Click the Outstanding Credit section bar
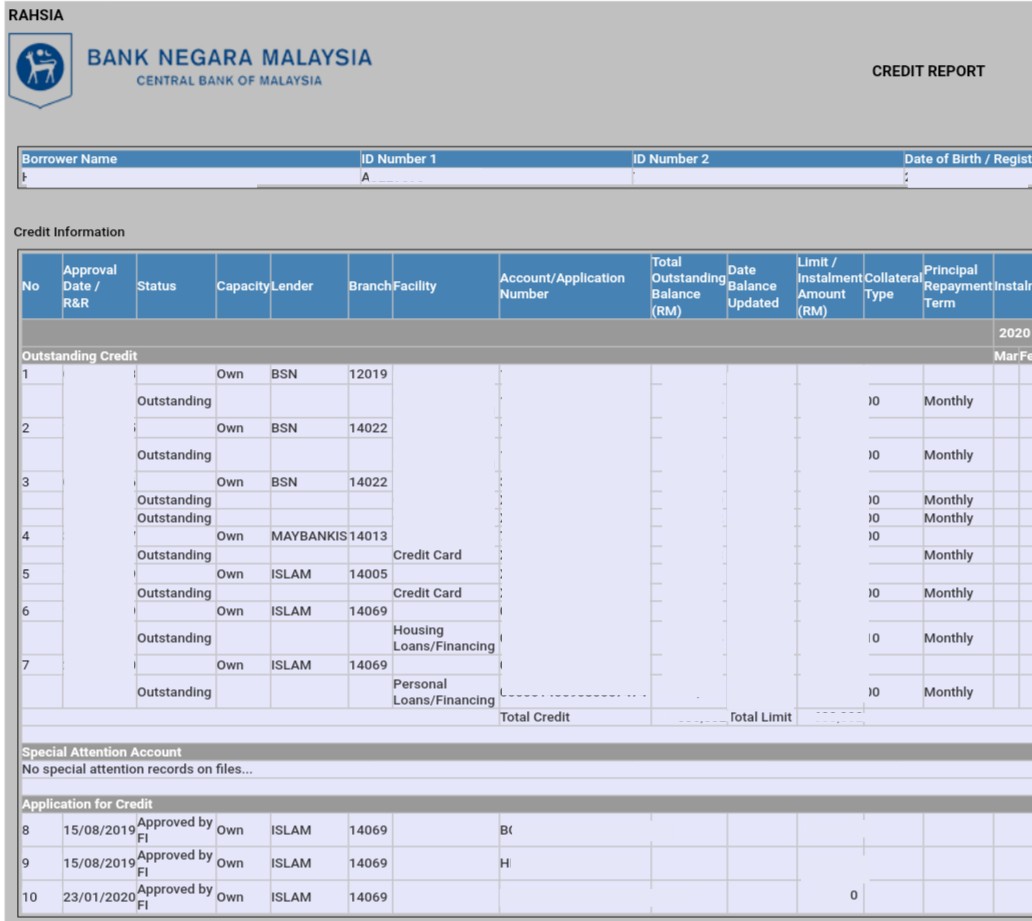The image size is (1032, 921). [x=80, y=356]
